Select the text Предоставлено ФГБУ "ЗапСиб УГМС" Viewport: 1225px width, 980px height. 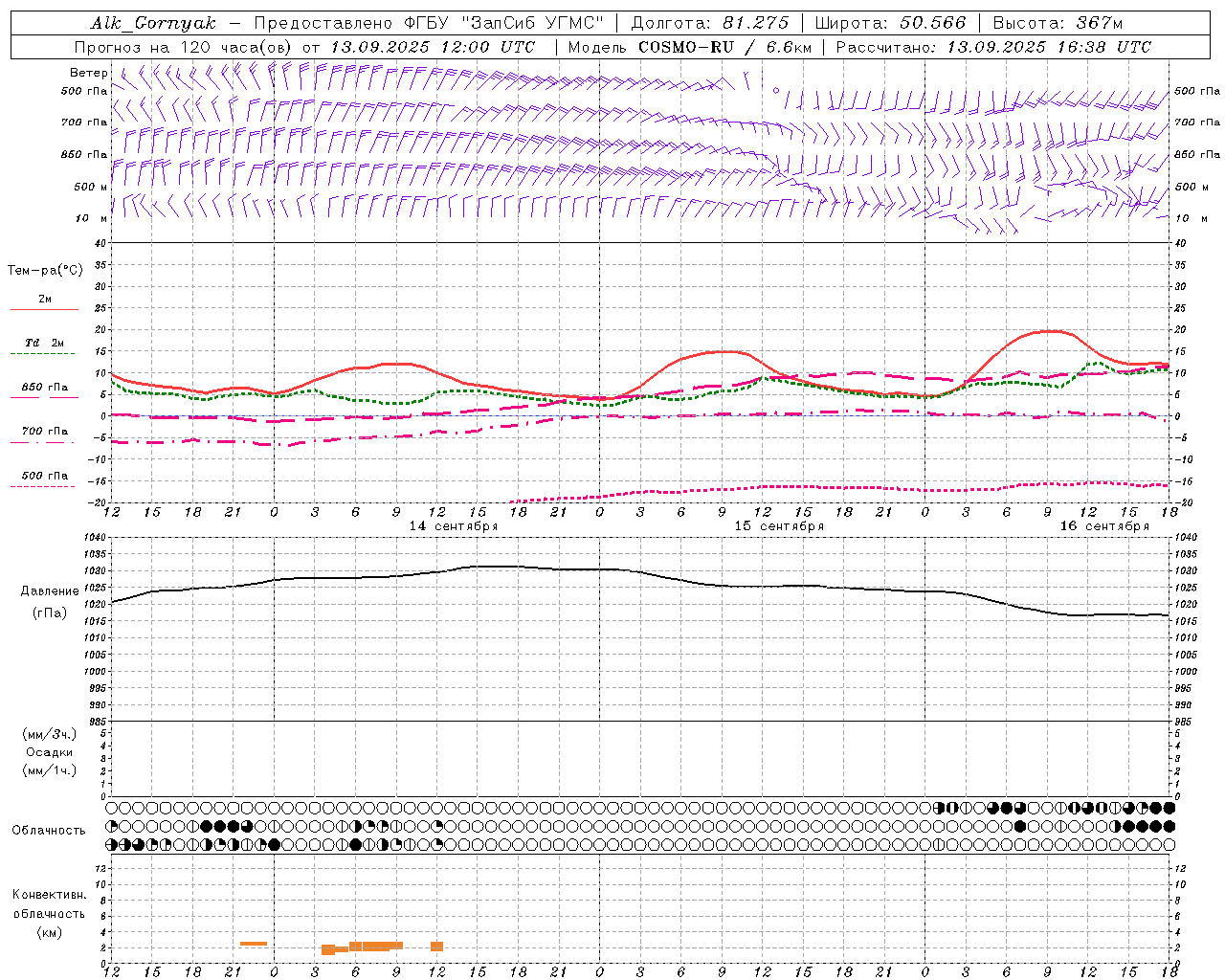(x=429, y=23)
